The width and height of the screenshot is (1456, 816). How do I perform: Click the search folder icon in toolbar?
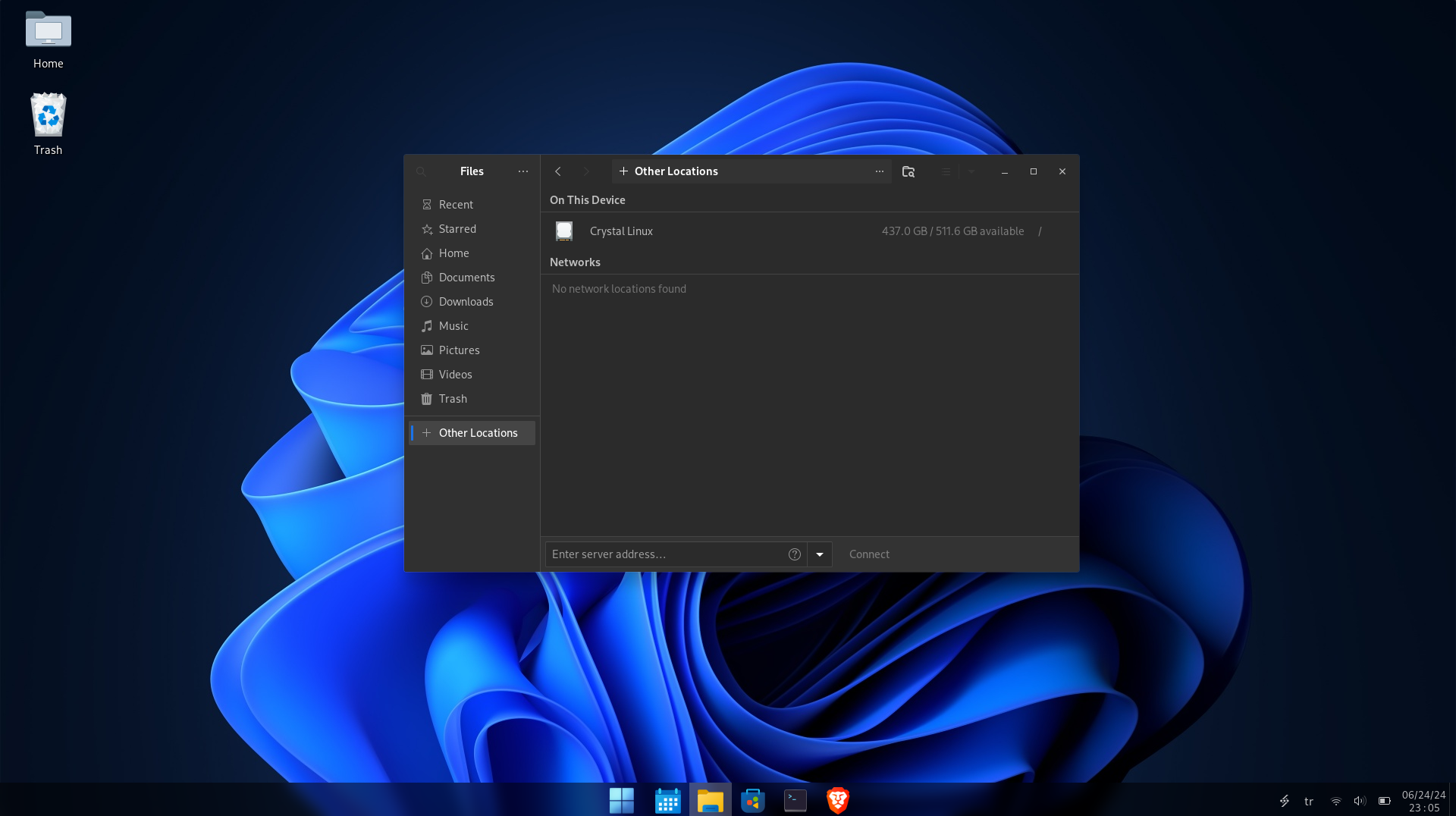pyautogui.click(x=908, y=171)
